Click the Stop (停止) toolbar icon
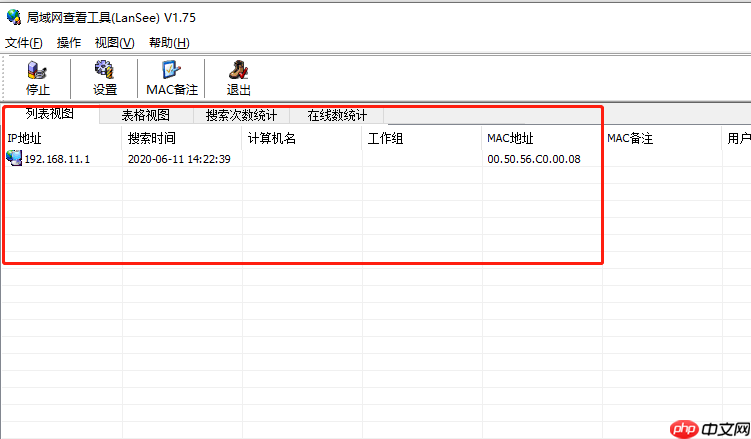 point(37,70)
